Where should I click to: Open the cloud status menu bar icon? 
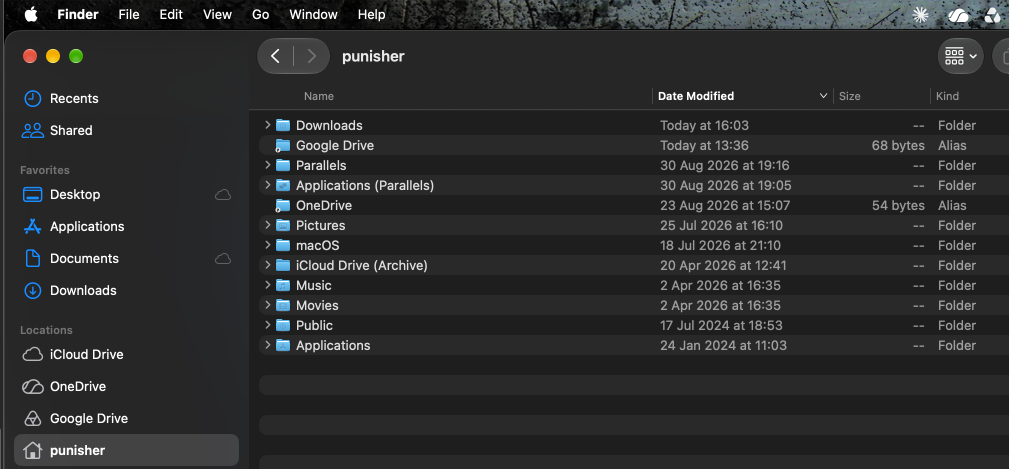pos(958,15)
